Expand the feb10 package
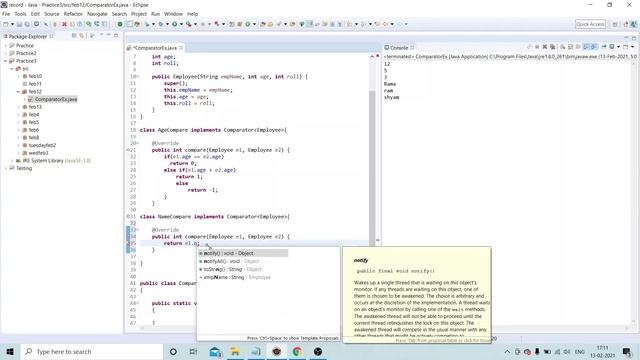The image size is (640, 360). point(18,76)
